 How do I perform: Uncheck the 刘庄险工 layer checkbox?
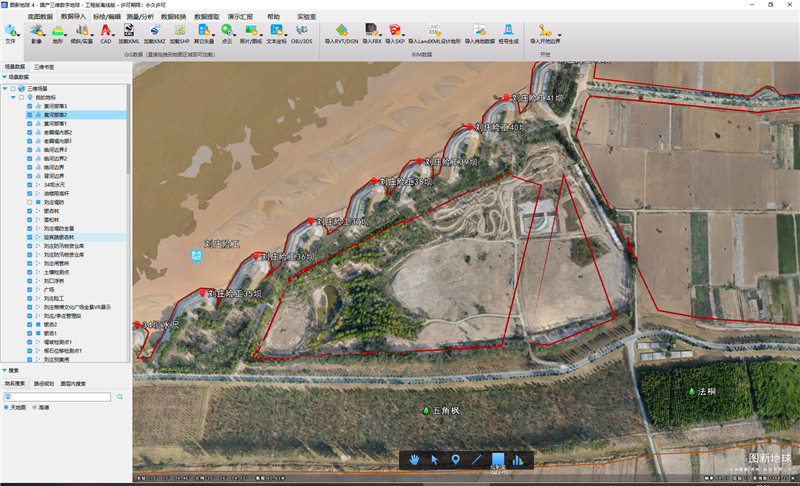(x=30, y=298)
